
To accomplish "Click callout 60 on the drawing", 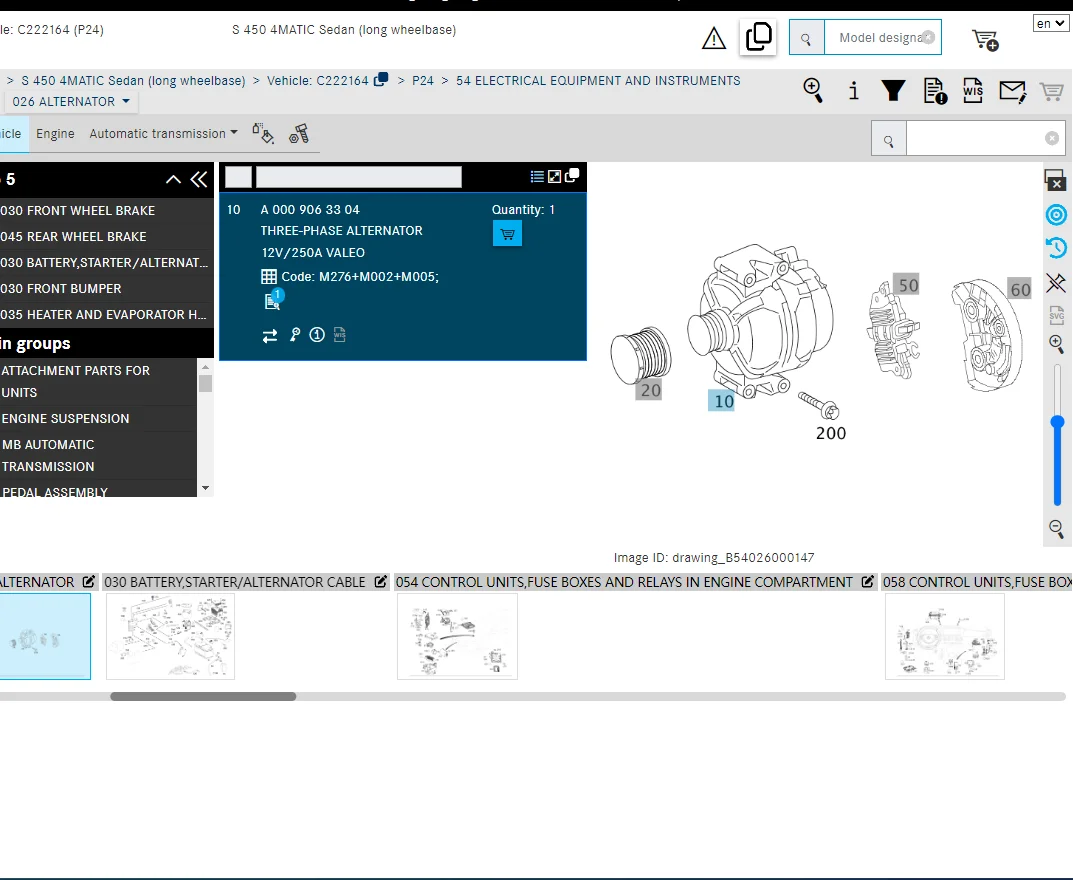I will pyautogui.click(x=1020, y=290).
